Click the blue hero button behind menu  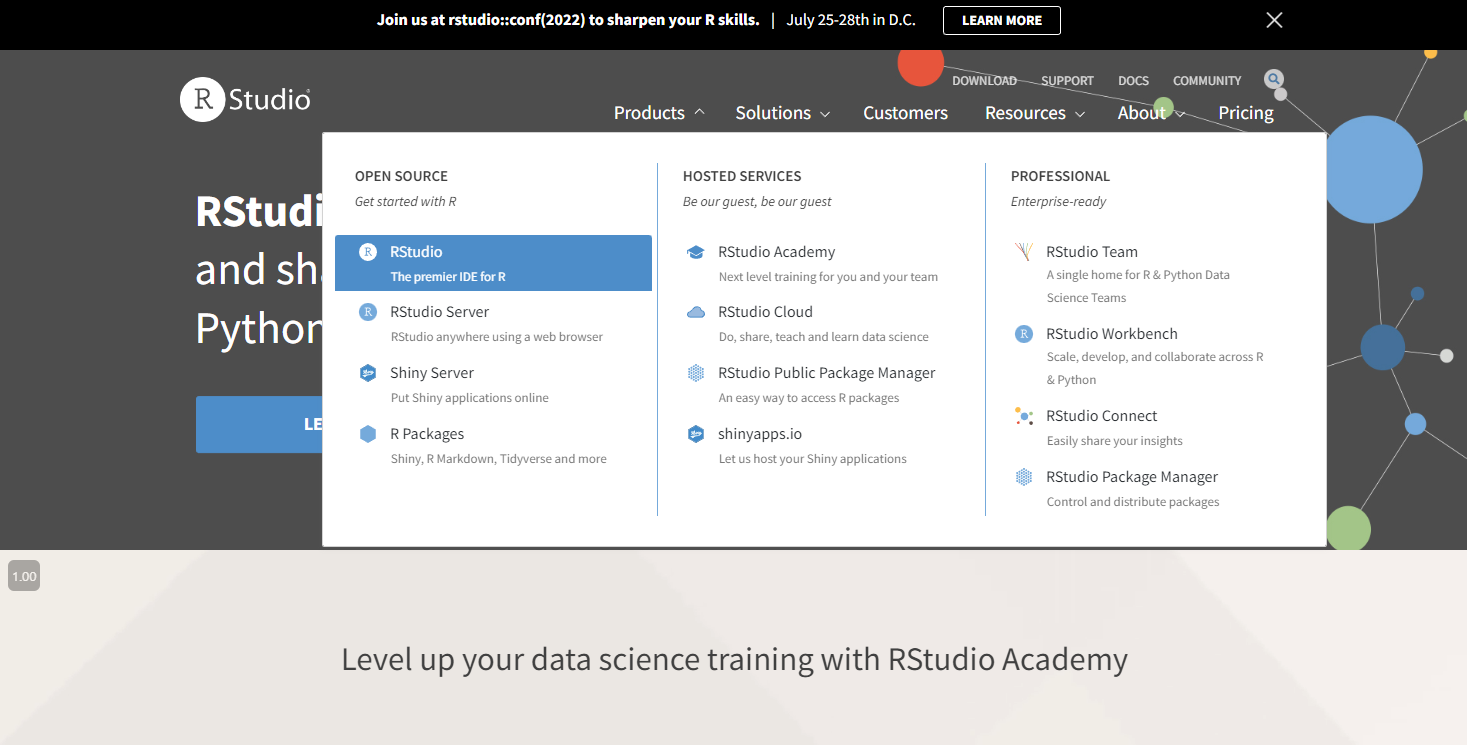[x=259, y=424]
